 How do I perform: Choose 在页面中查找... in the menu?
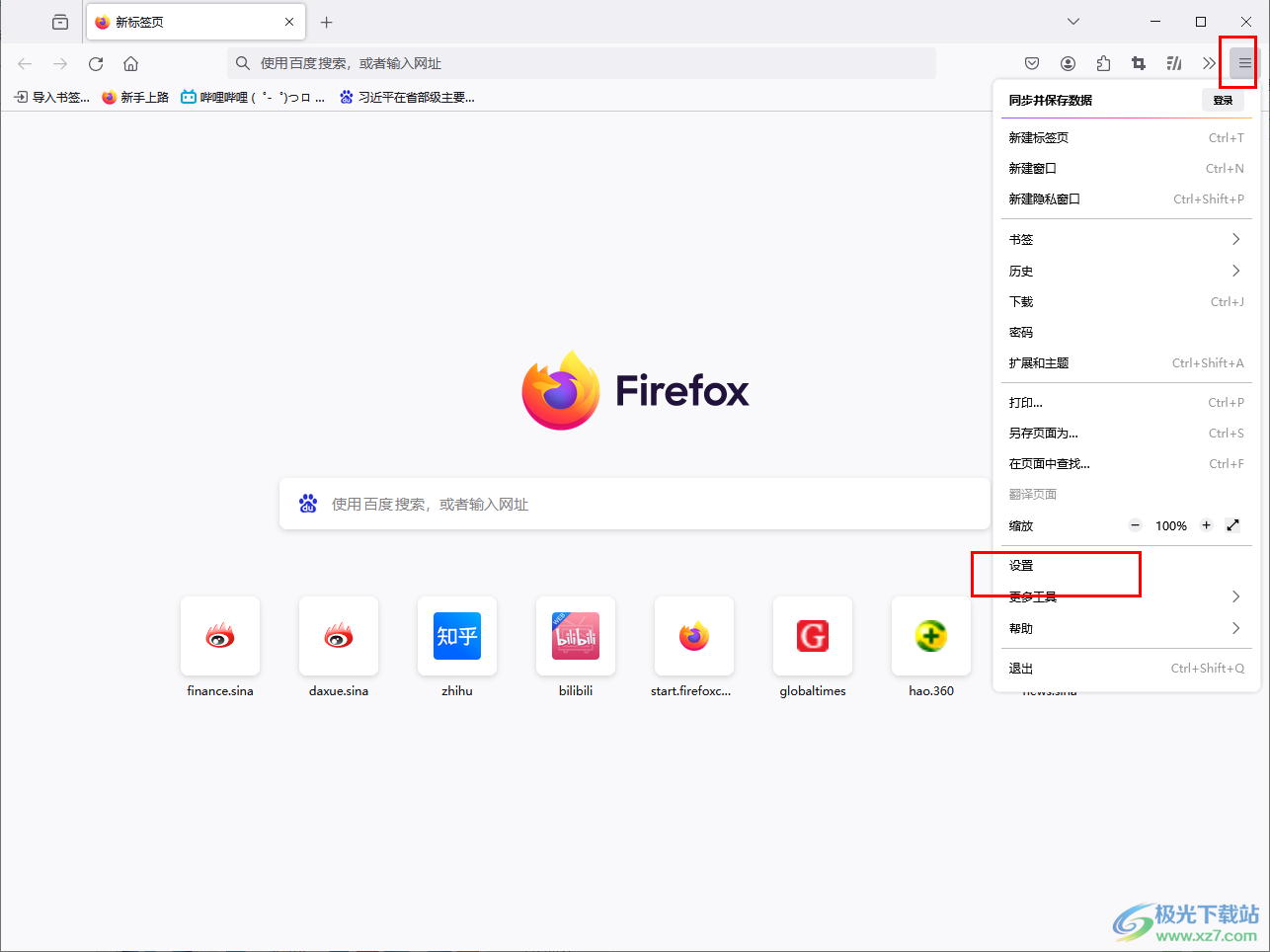pyautogui.click(x=1126, y=463)
